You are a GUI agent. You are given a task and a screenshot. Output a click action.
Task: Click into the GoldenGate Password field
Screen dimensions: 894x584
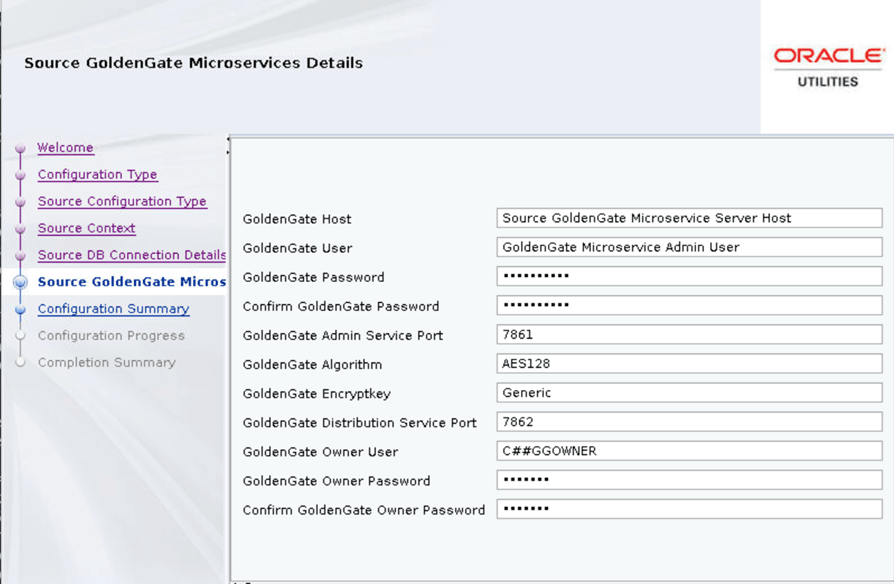coord(689,276)
